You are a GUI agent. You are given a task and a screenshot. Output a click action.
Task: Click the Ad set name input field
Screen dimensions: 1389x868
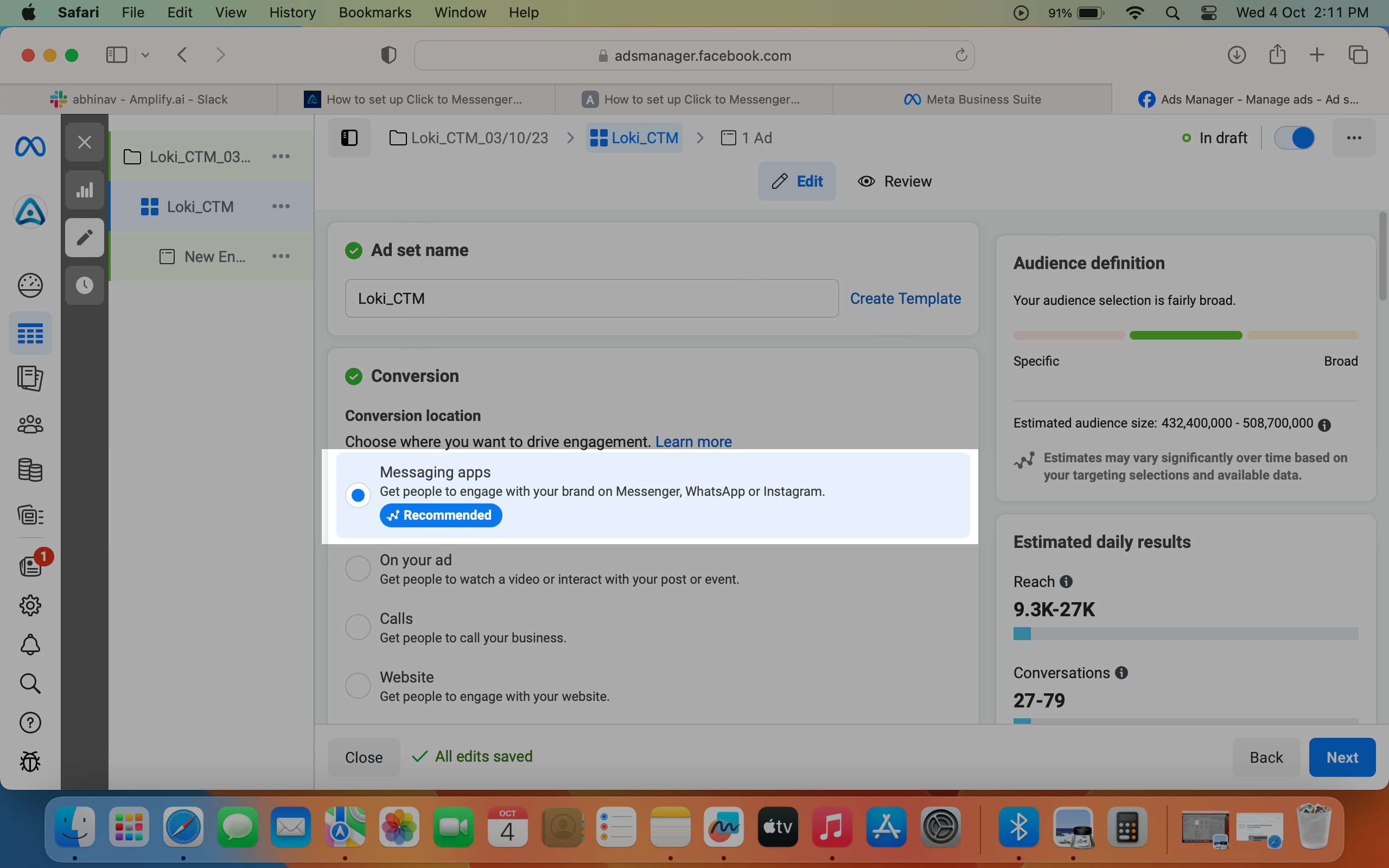[592, 298]
